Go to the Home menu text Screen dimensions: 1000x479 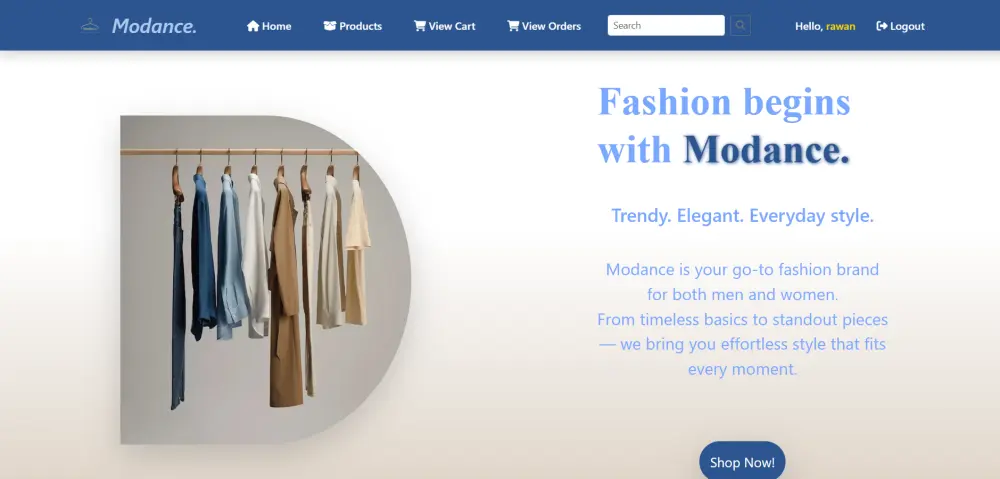tap(277, 26)
